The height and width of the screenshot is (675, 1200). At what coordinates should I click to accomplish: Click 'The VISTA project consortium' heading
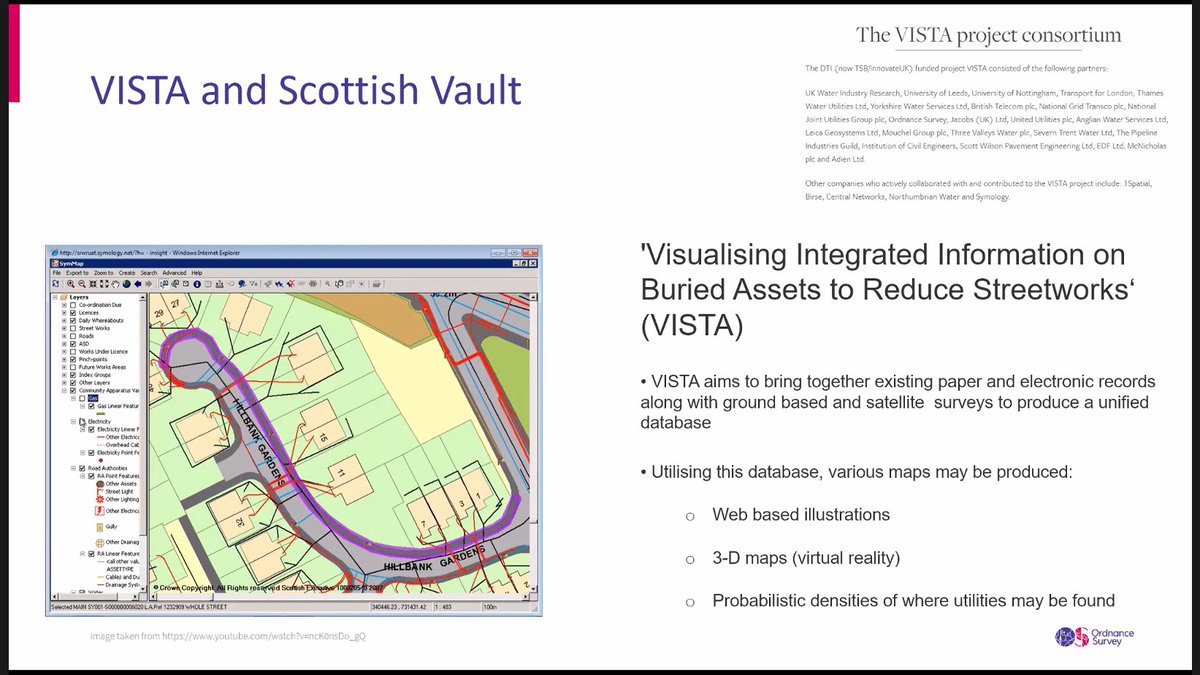pos(989,35)
